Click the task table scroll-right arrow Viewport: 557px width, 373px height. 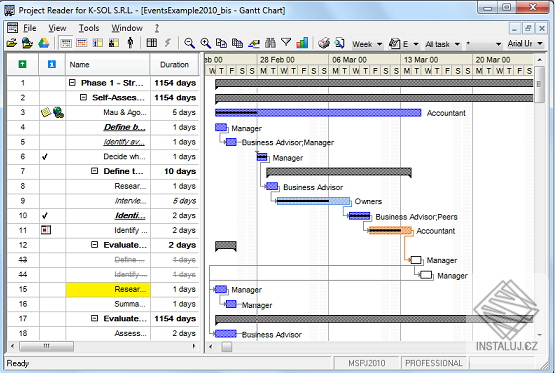coord(194,346)
